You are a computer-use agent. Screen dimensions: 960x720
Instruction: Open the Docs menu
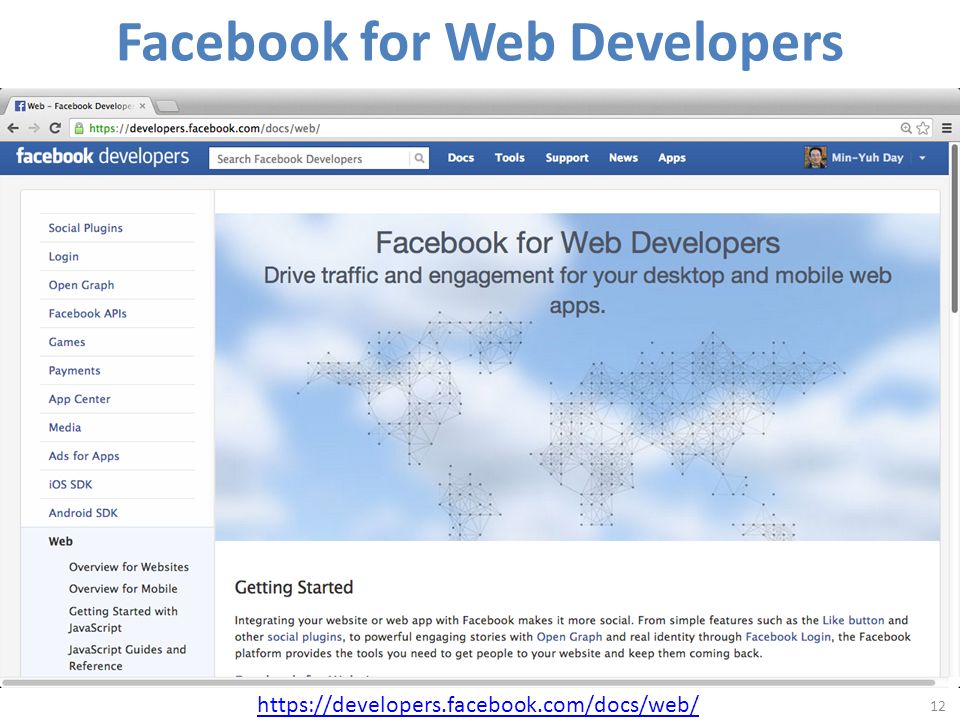click(x=460, y=158)
